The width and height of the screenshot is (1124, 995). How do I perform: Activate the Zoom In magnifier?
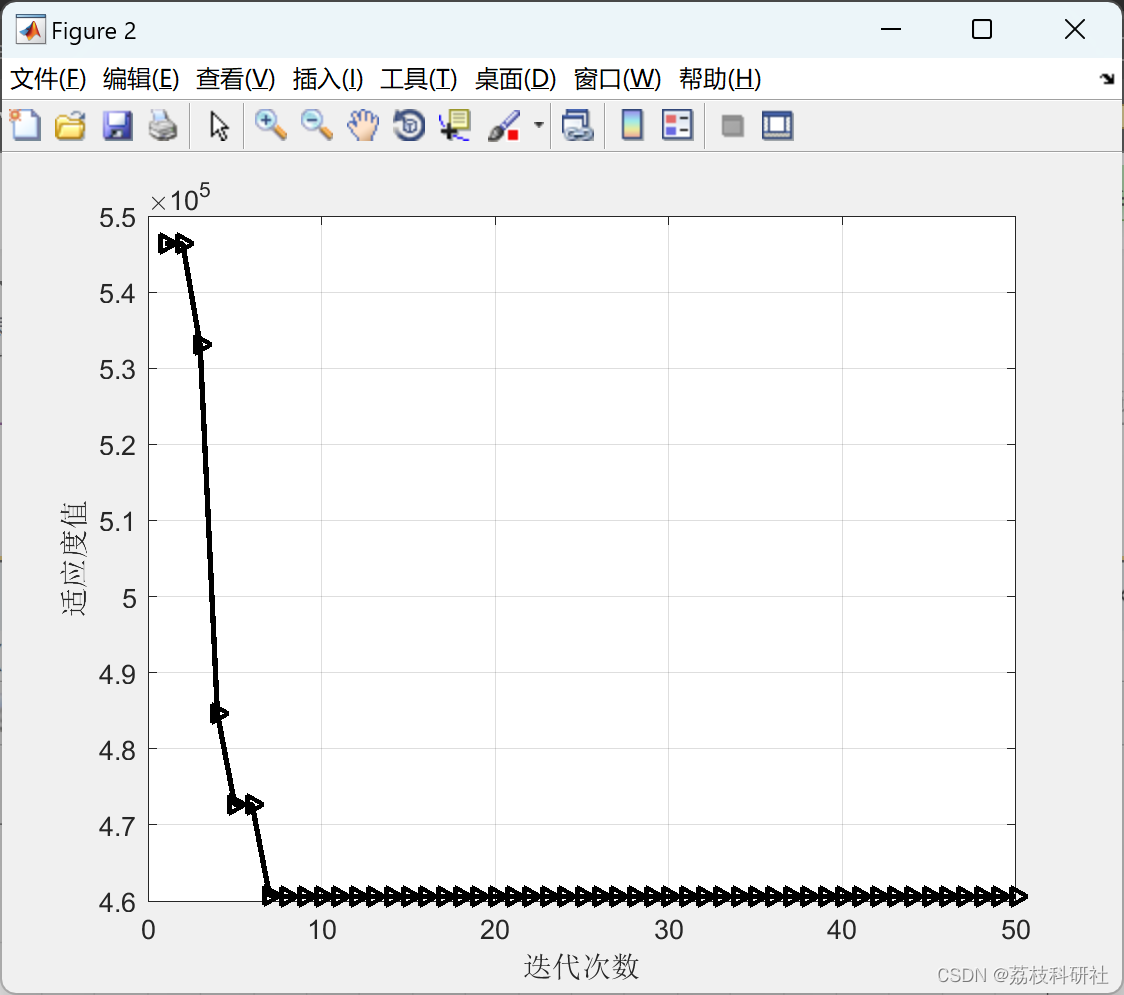click(x=271, y=125)
